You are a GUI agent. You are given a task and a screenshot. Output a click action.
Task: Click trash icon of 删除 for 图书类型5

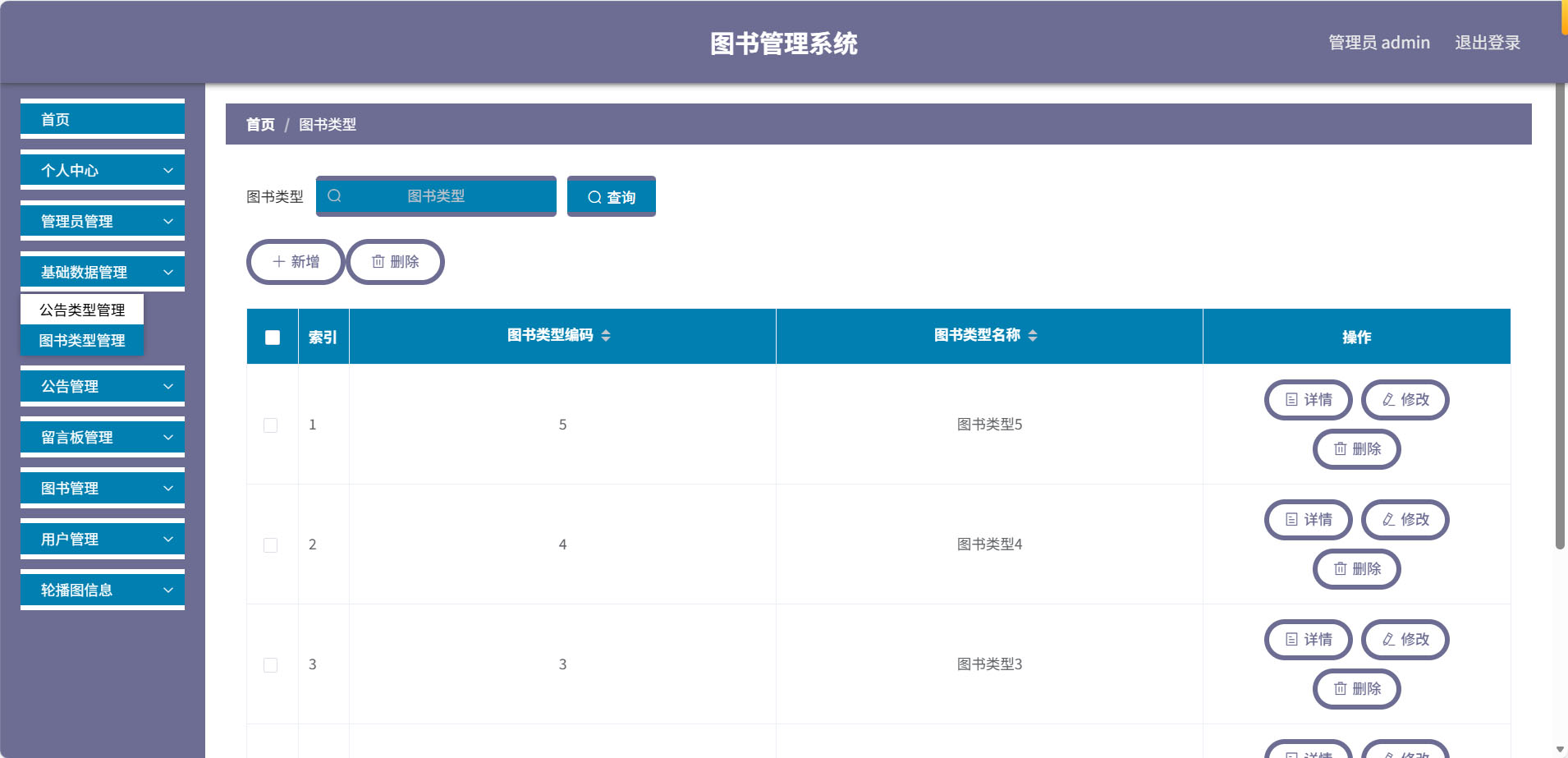pyautogui.click(x=1340, y=449)
